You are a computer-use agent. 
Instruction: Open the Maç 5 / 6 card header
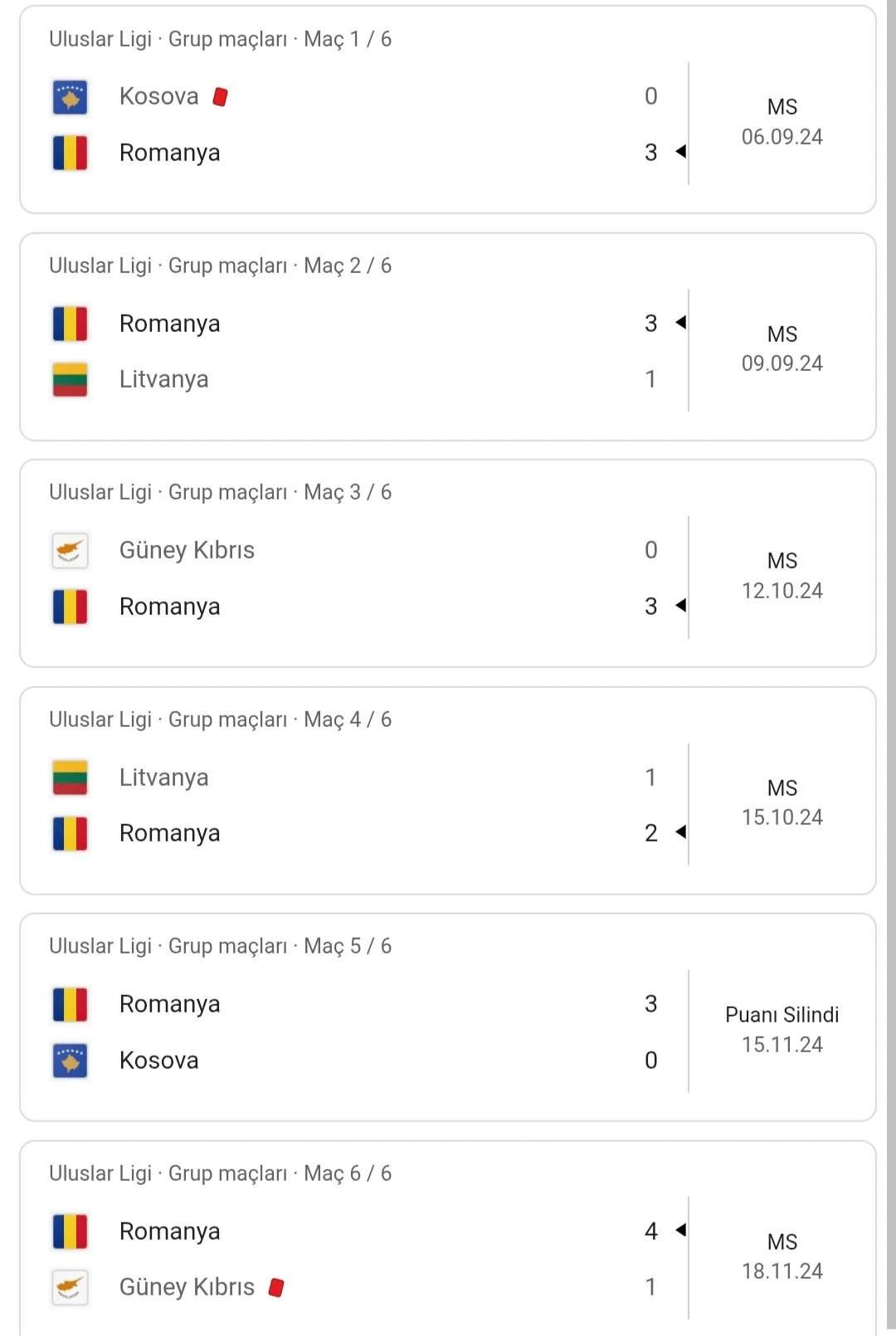pyautogui.click(x=220, y=946)
